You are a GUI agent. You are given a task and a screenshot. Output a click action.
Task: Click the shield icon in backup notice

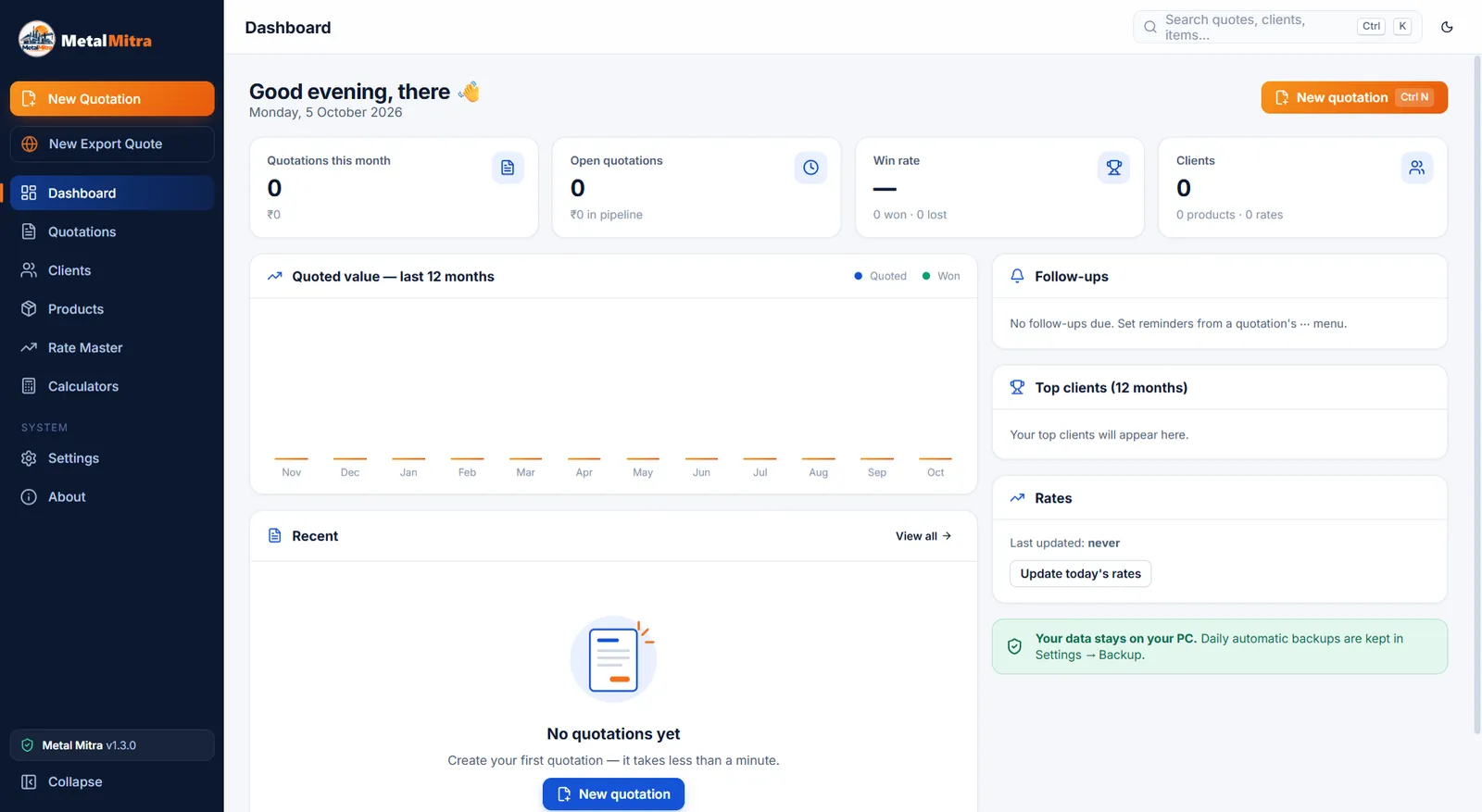[x=1014, y=646]
